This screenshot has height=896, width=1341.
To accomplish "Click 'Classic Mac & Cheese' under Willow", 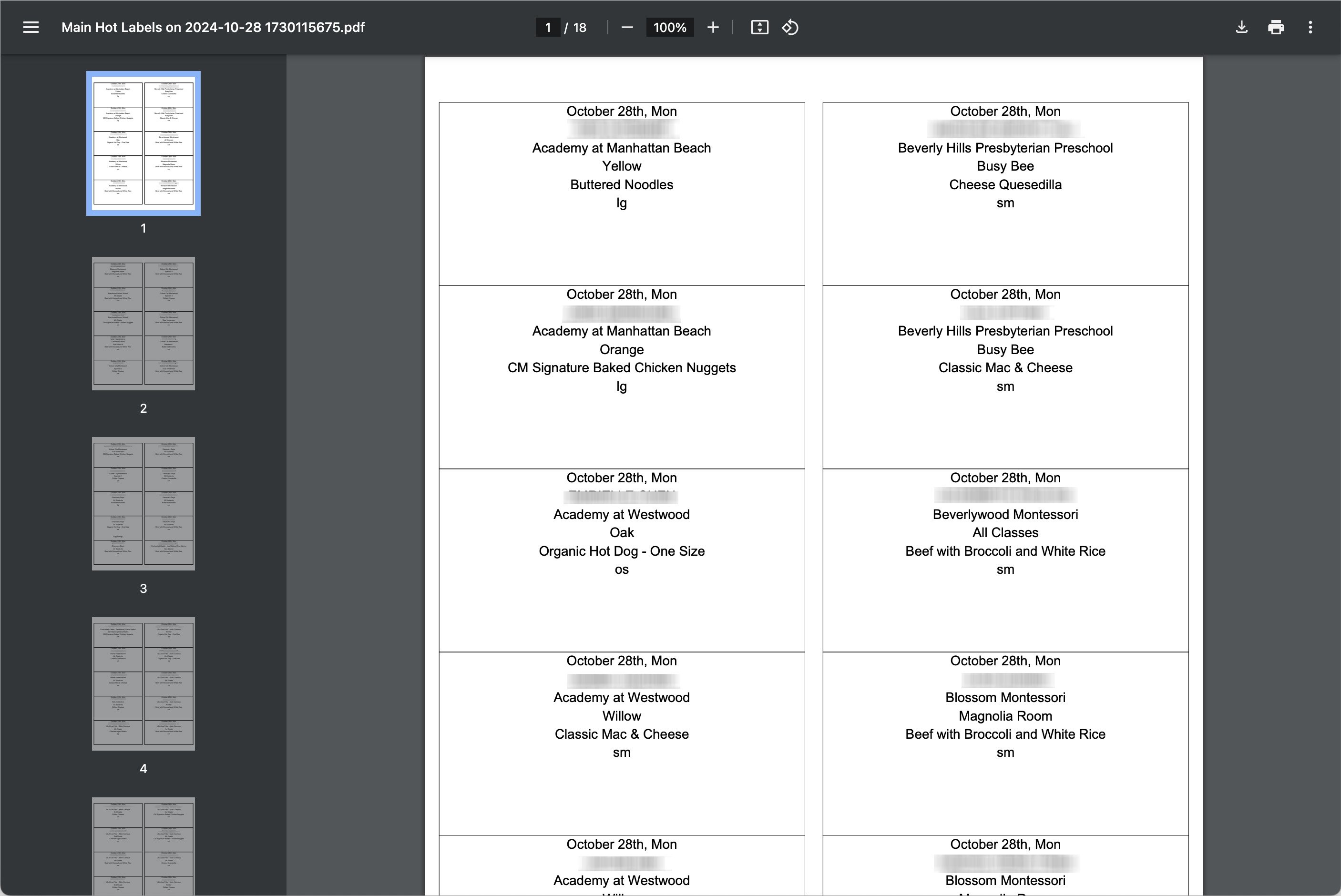I will click(621, 734).
